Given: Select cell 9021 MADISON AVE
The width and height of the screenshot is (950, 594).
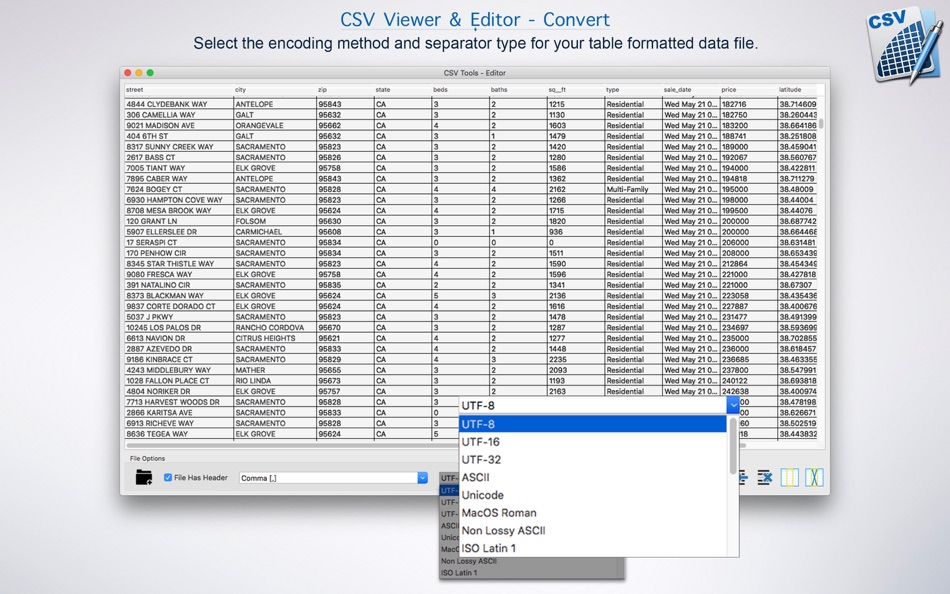Looking at the screenshot, I should tap(179, 125).
